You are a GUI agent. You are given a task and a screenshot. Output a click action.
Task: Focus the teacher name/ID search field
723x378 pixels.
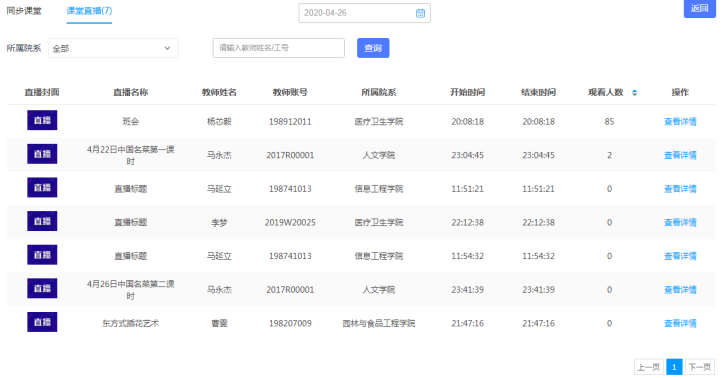(x=279, y=48)
